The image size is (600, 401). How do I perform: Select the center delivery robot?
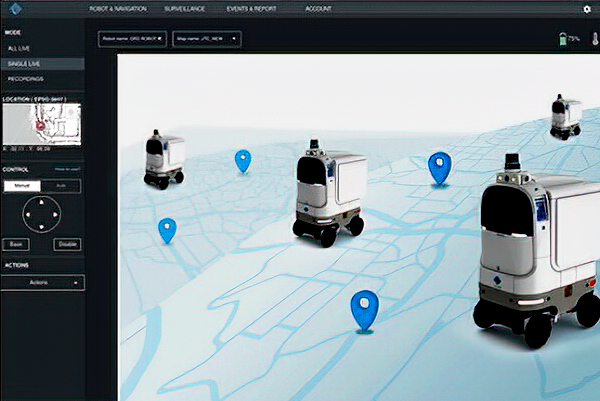329,193
